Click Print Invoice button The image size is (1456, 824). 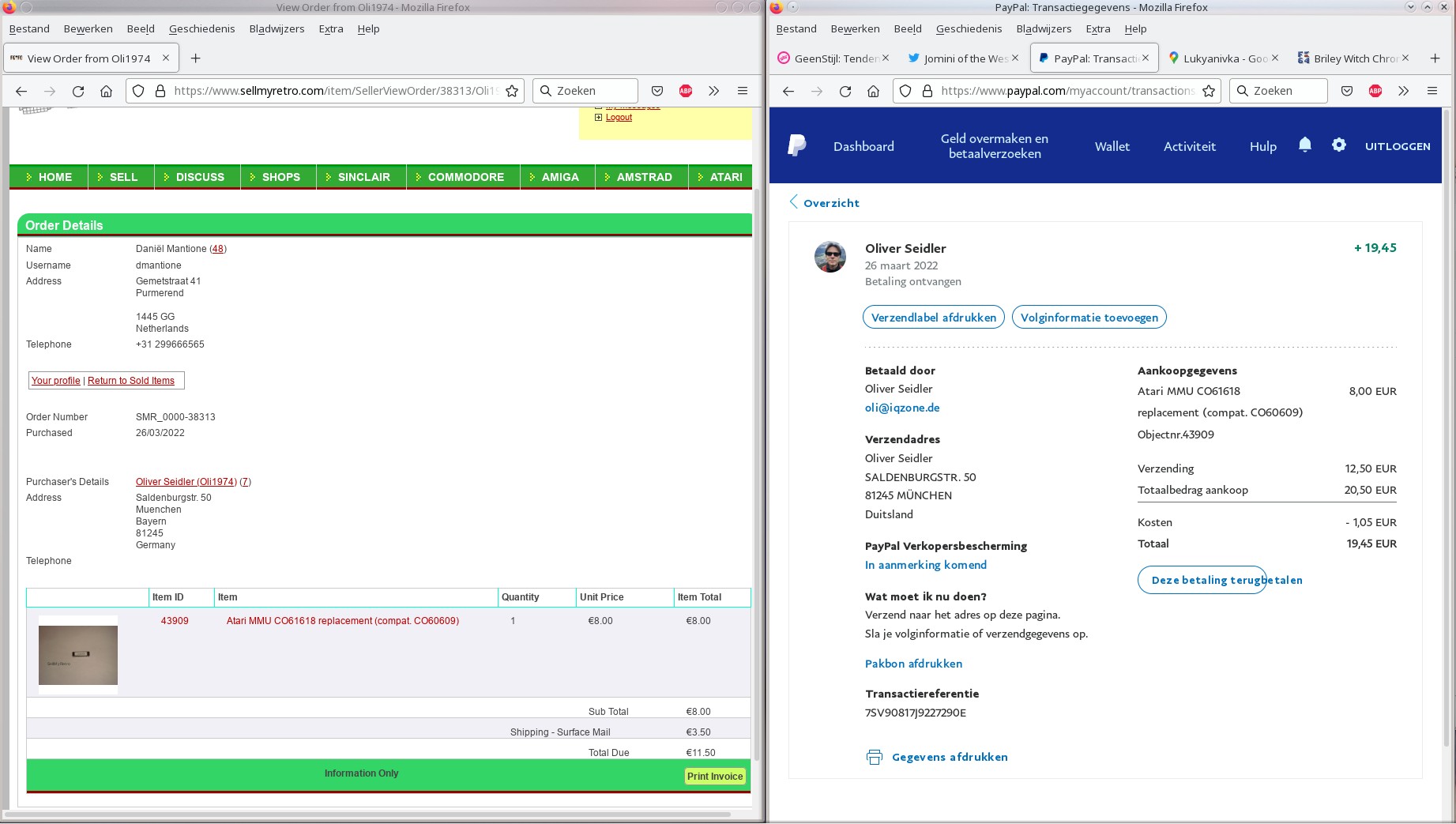click(714, 777)
